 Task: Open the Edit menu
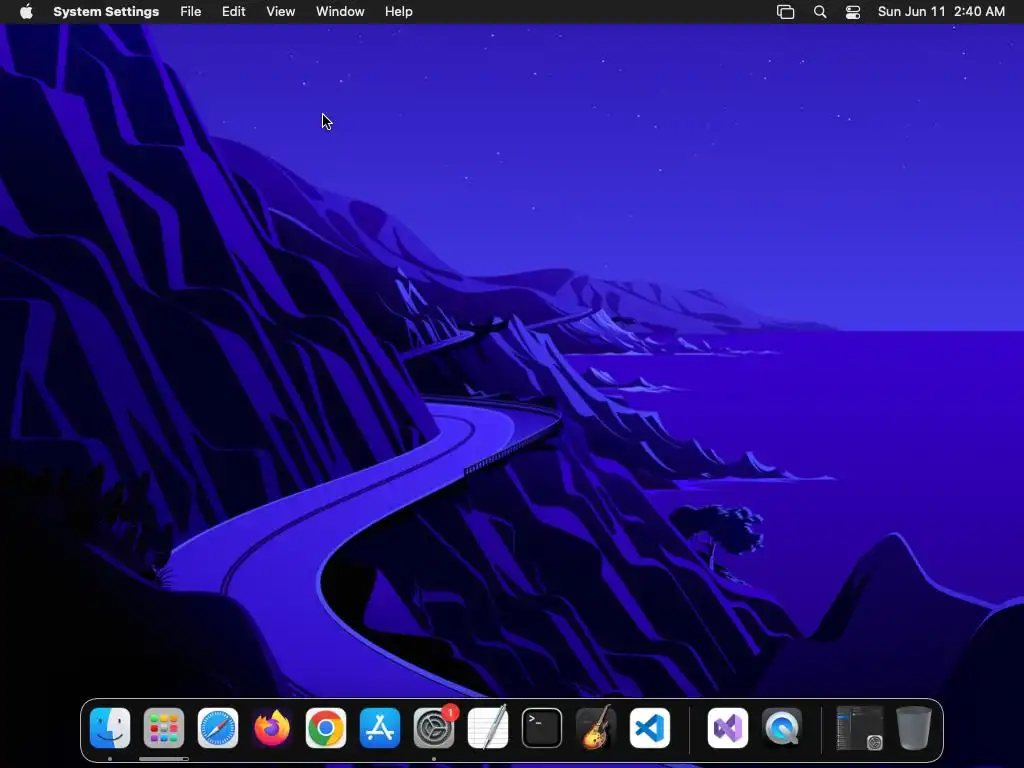pos(234,12)
